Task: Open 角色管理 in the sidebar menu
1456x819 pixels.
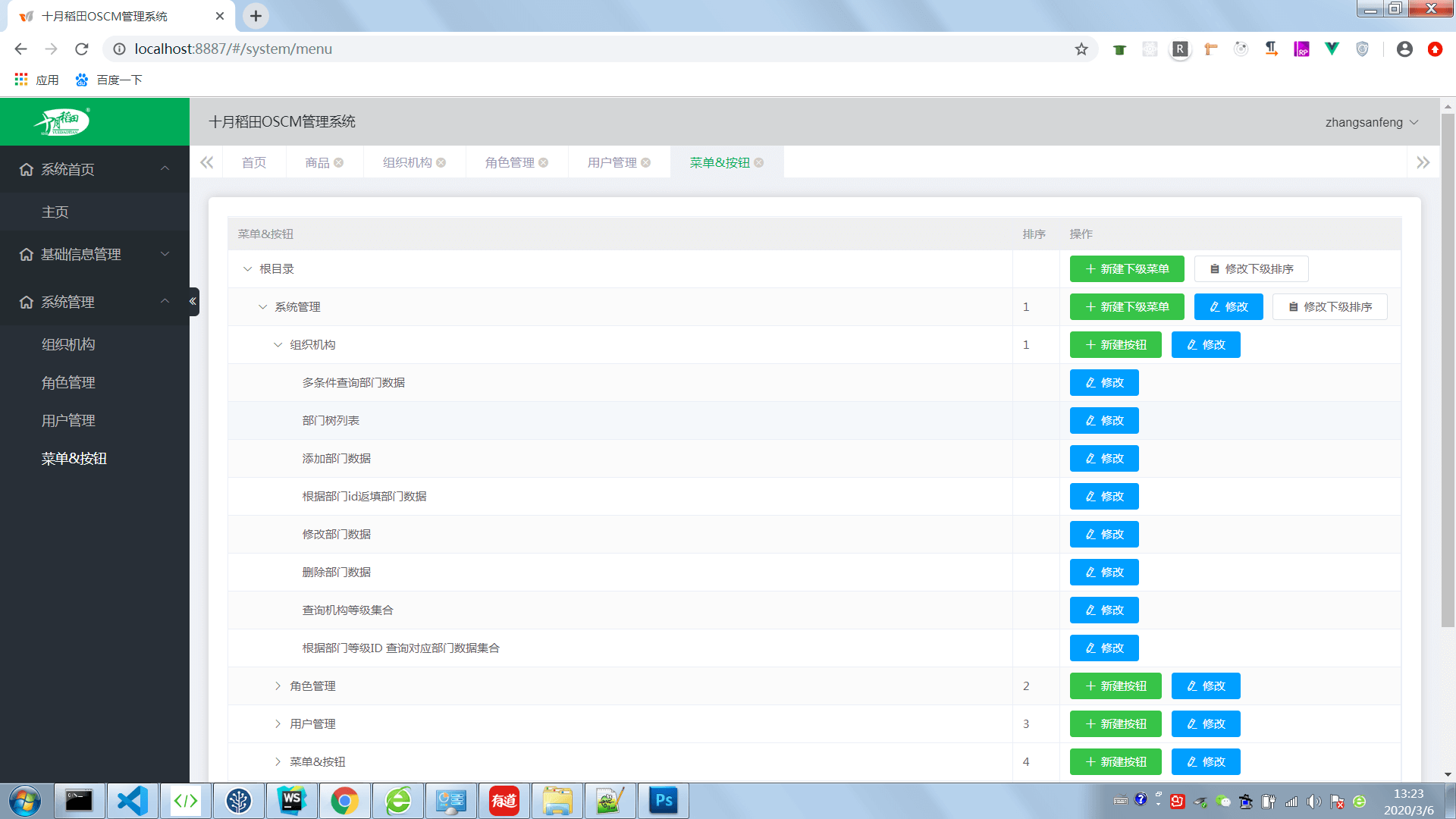Action: point(68,383)
